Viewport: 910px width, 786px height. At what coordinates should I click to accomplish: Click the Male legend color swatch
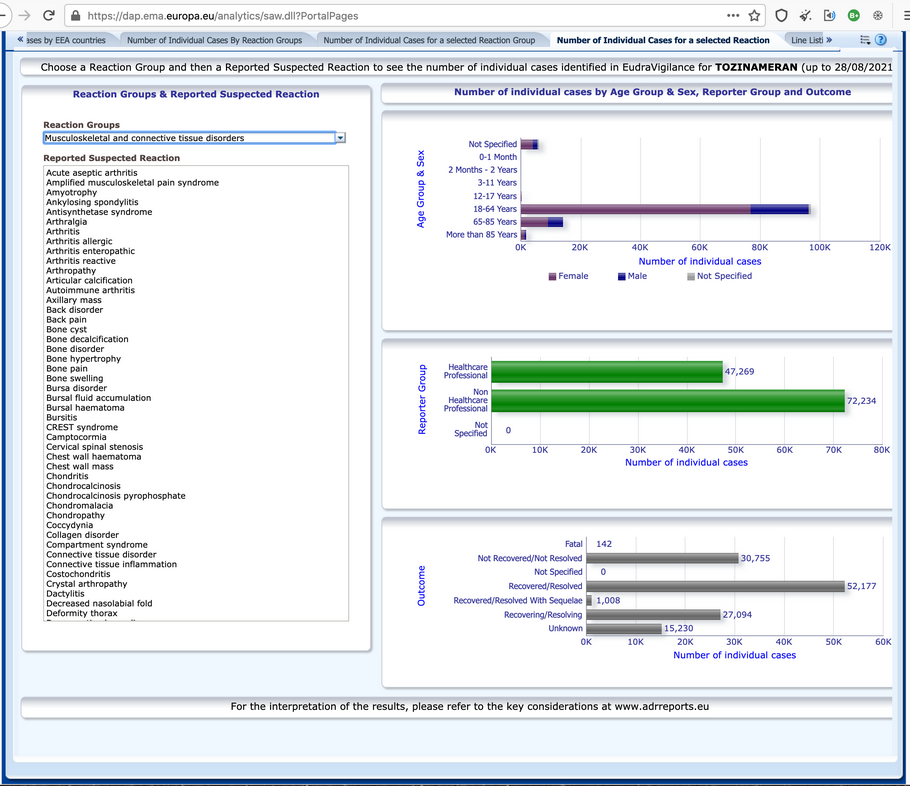(x=622, y=277)
